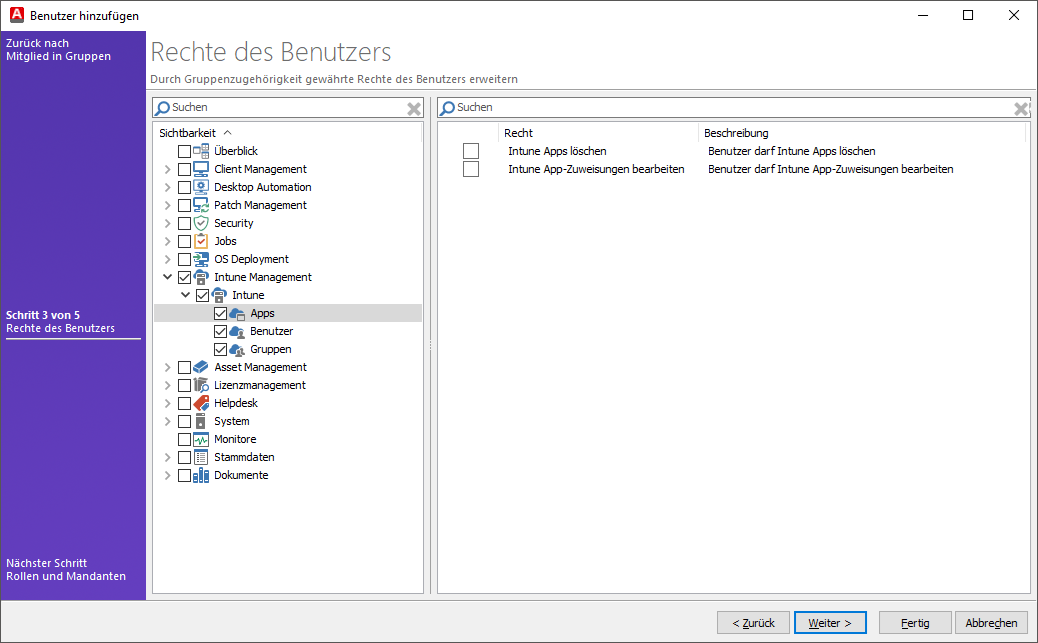Collapse the Intune Management node
This screenshot has height=643, width=1038.
[167, 276]
